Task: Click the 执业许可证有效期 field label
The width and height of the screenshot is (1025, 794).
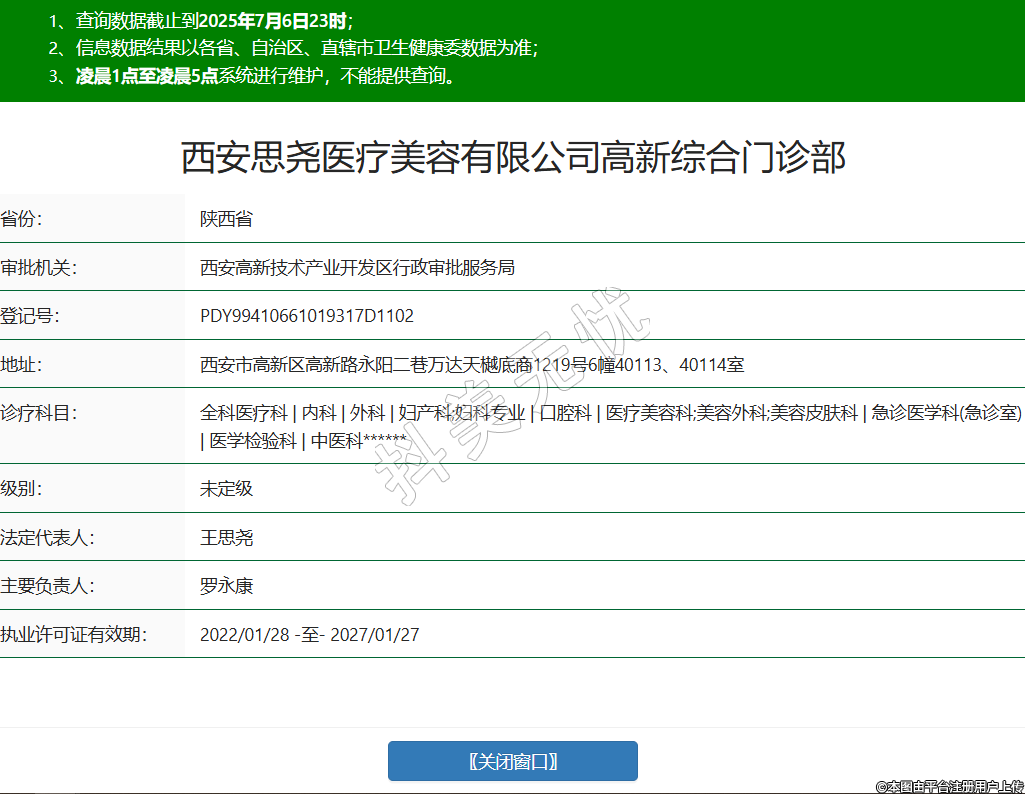Action: coord(74,634)
